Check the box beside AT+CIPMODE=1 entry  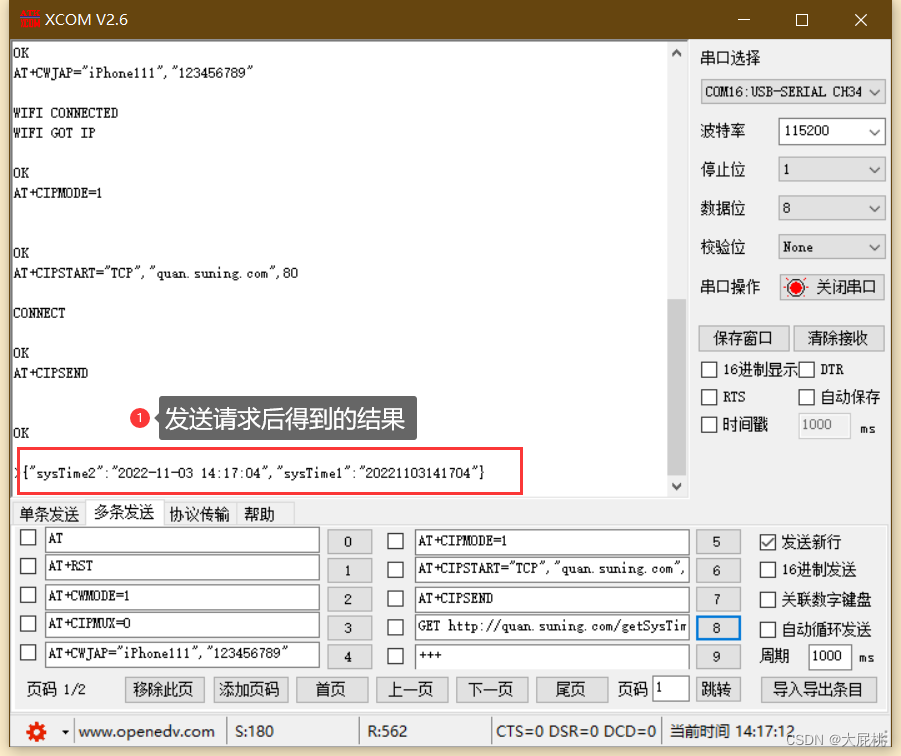pyautogui.click(x=395, y=541)
